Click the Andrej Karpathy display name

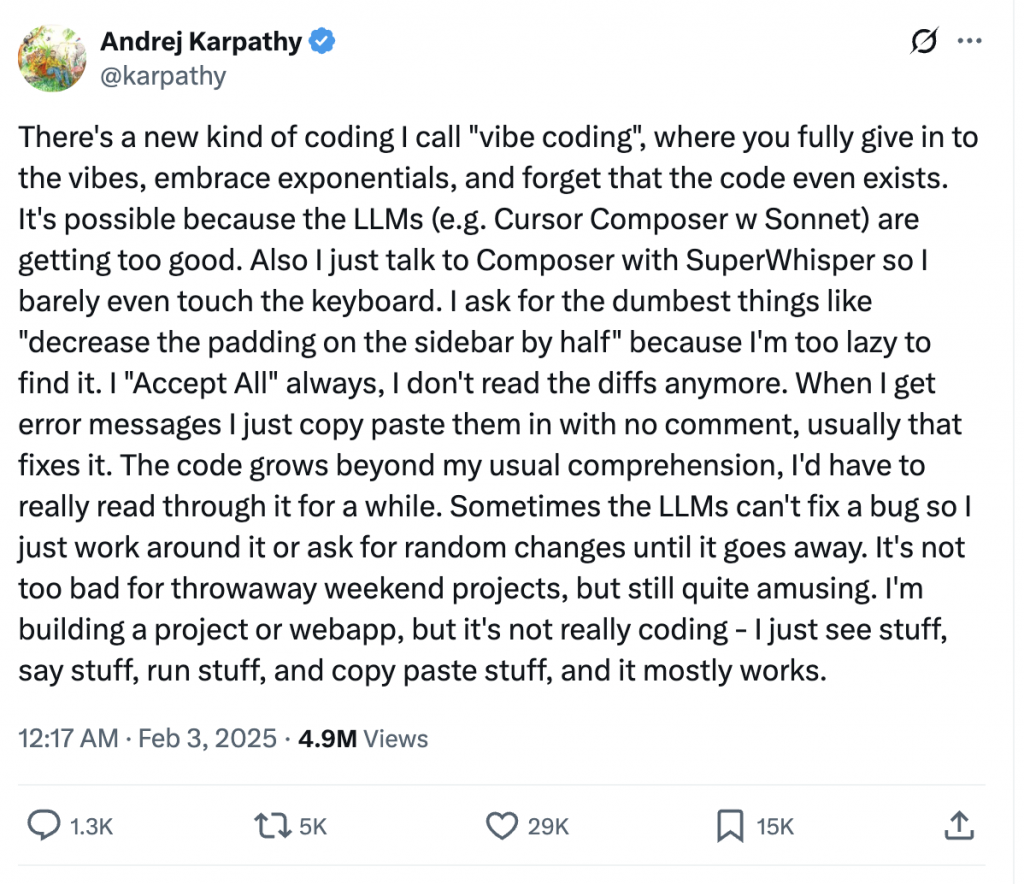[x=202, y=41]
